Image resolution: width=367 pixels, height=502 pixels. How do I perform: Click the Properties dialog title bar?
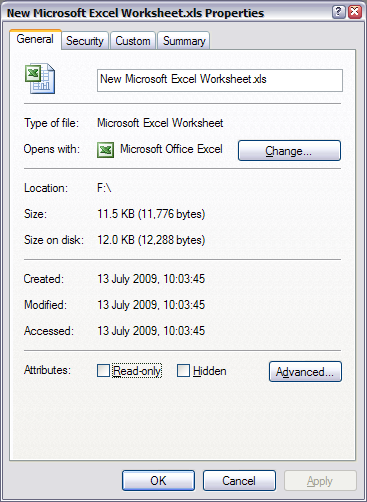[167, 13]
